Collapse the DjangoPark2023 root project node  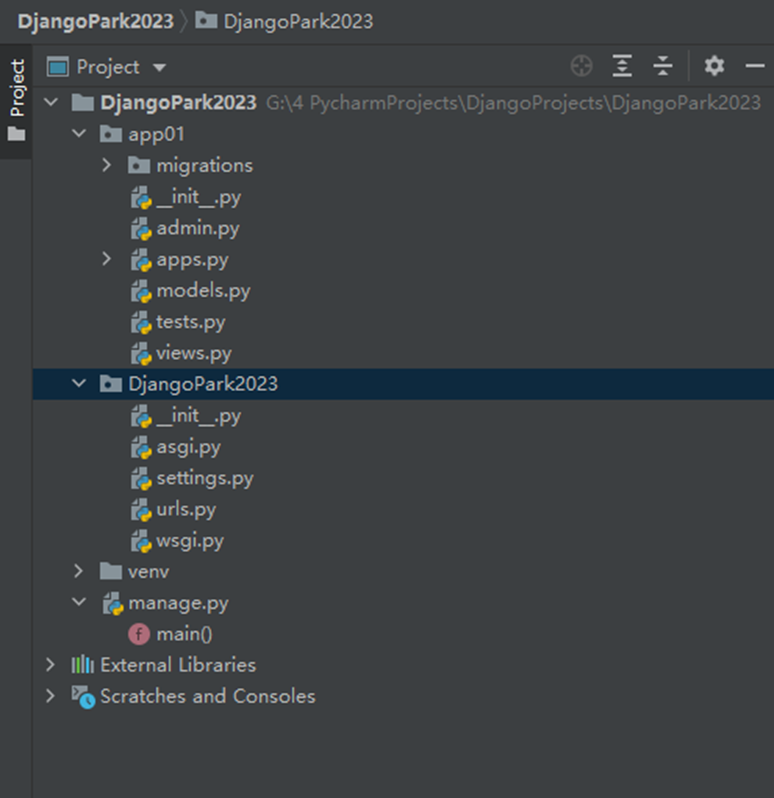[51, 102]
